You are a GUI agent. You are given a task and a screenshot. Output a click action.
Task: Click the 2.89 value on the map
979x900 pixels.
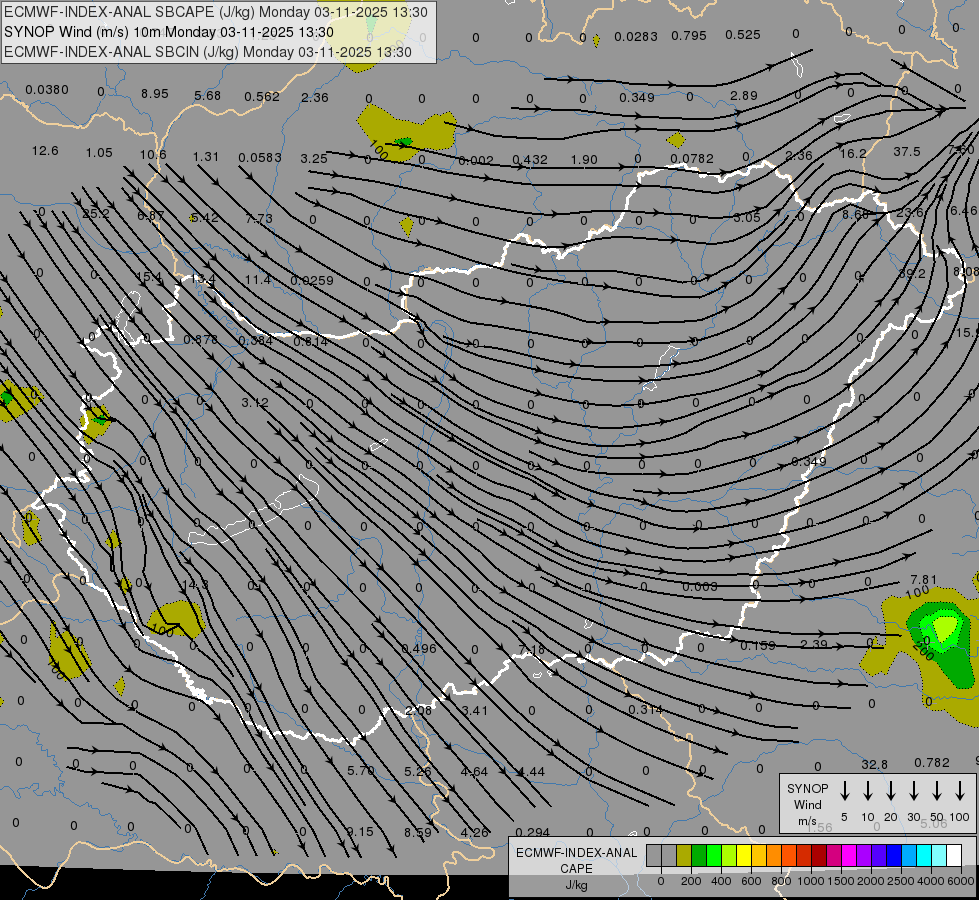tap(744, 96)
